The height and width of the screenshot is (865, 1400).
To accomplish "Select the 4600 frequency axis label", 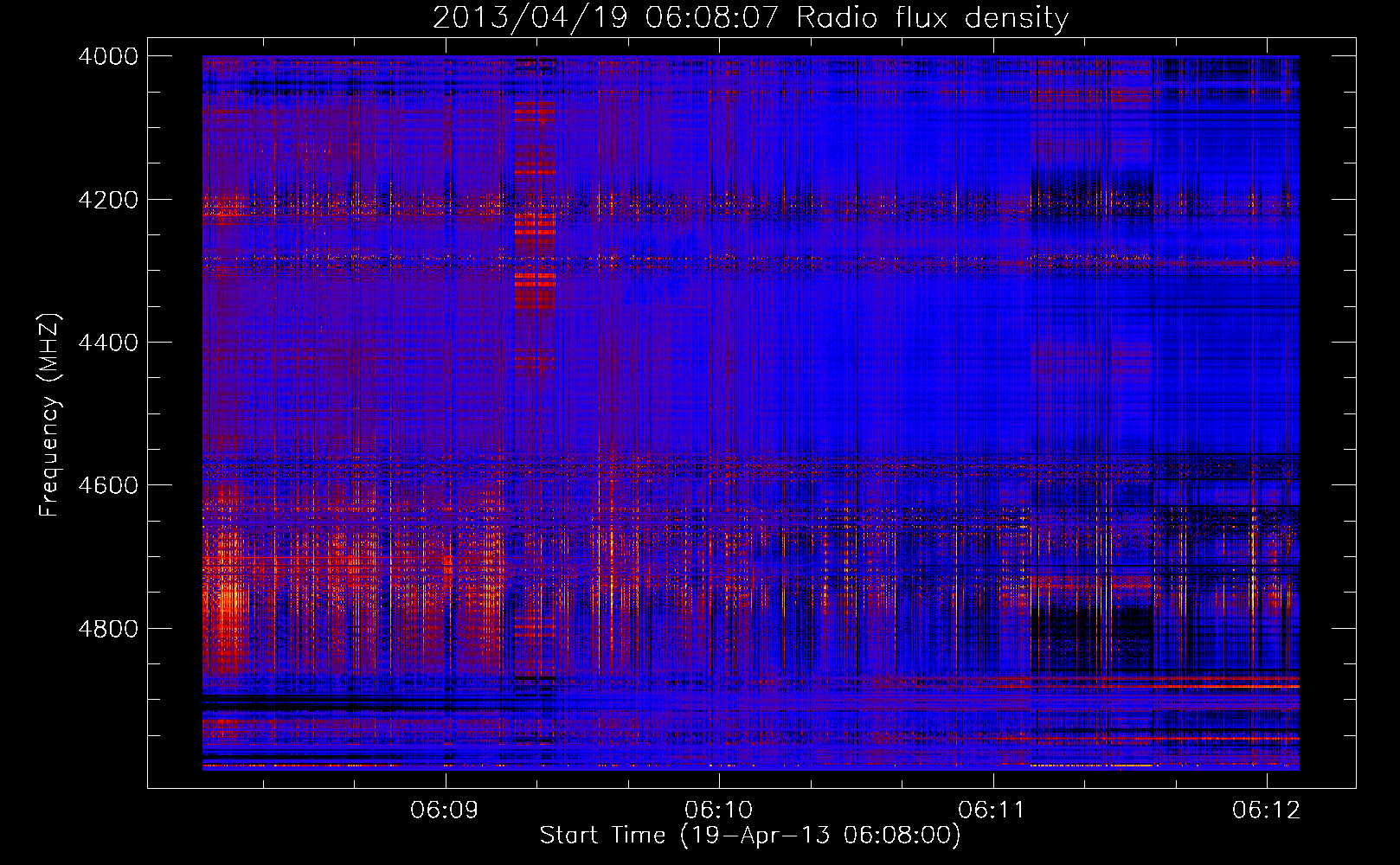I will click(x=108, y=485).
